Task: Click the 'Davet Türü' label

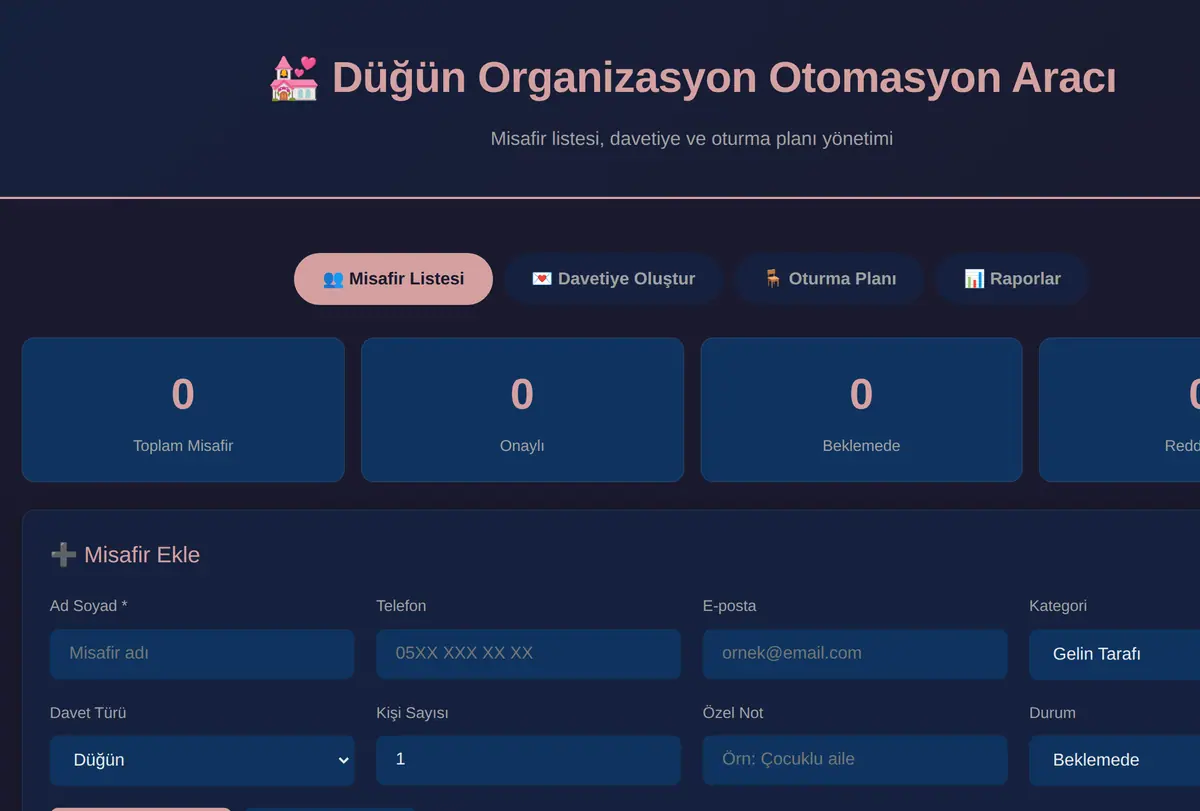Action: tap(88, 713)
